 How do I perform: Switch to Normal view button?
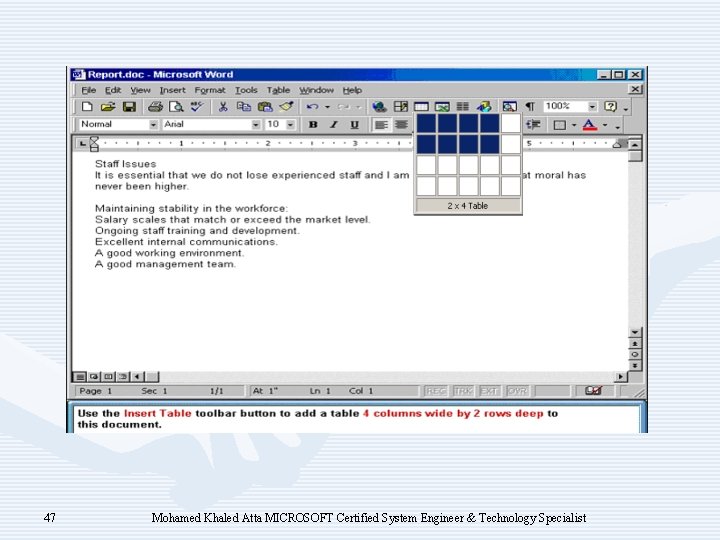click(x=79, y=377)
